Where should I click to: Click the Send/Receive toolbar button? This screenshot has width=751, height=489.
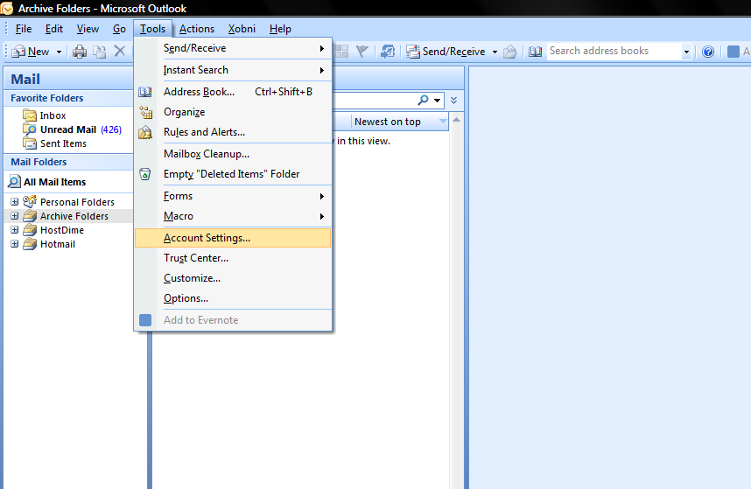point(446,51)
